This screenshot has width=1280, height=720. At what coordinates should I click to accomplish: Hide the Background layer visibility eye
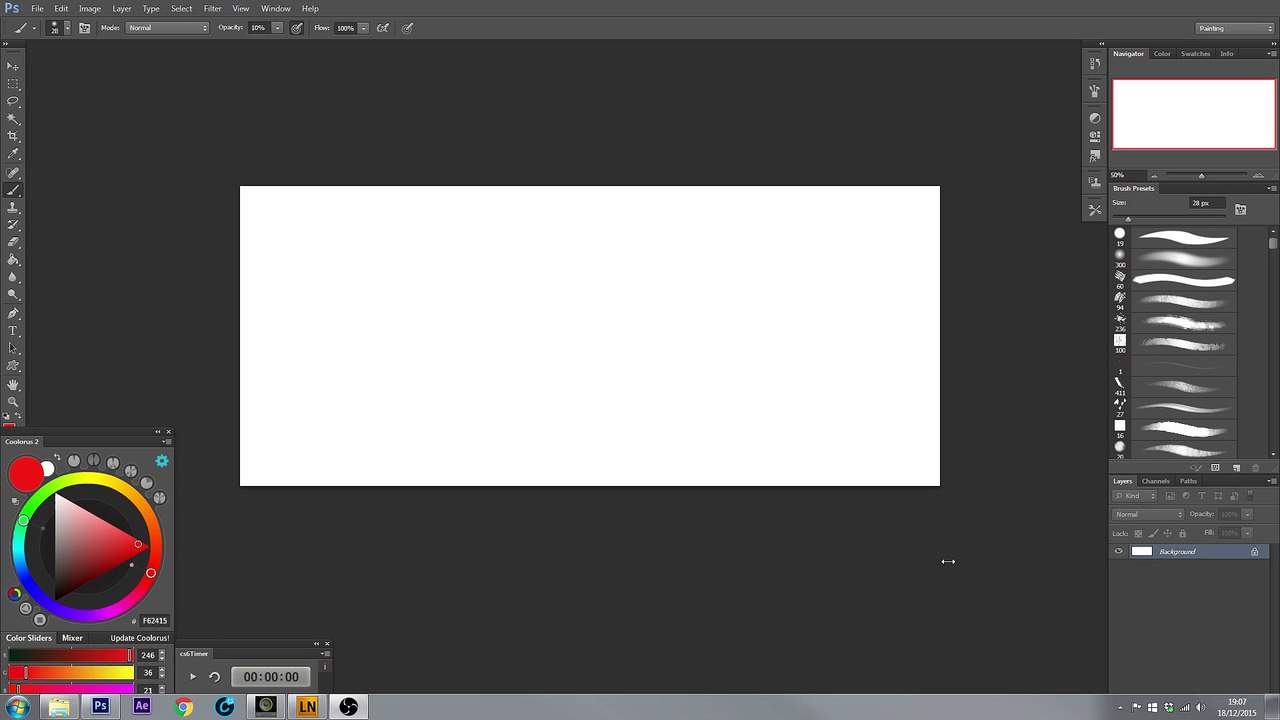(x=1119, y=552)
